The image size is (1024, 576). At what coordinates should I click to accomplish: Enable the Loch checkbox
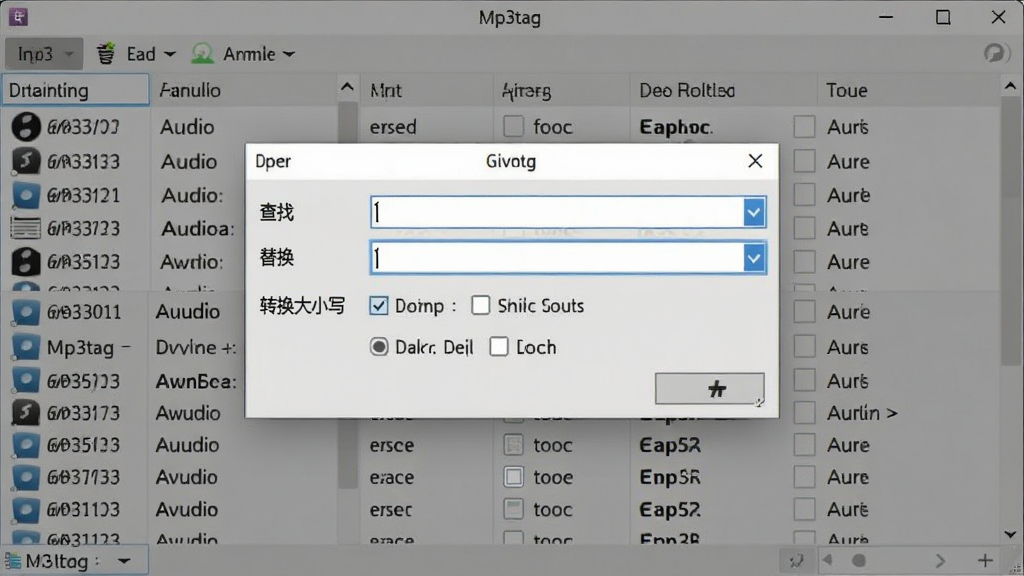point(499,347)
